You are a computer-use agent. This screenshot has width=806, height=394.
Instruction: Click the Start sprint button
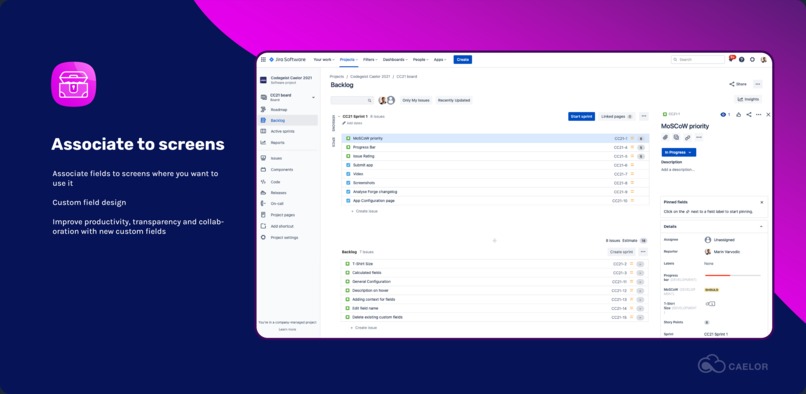coord(581,116)
